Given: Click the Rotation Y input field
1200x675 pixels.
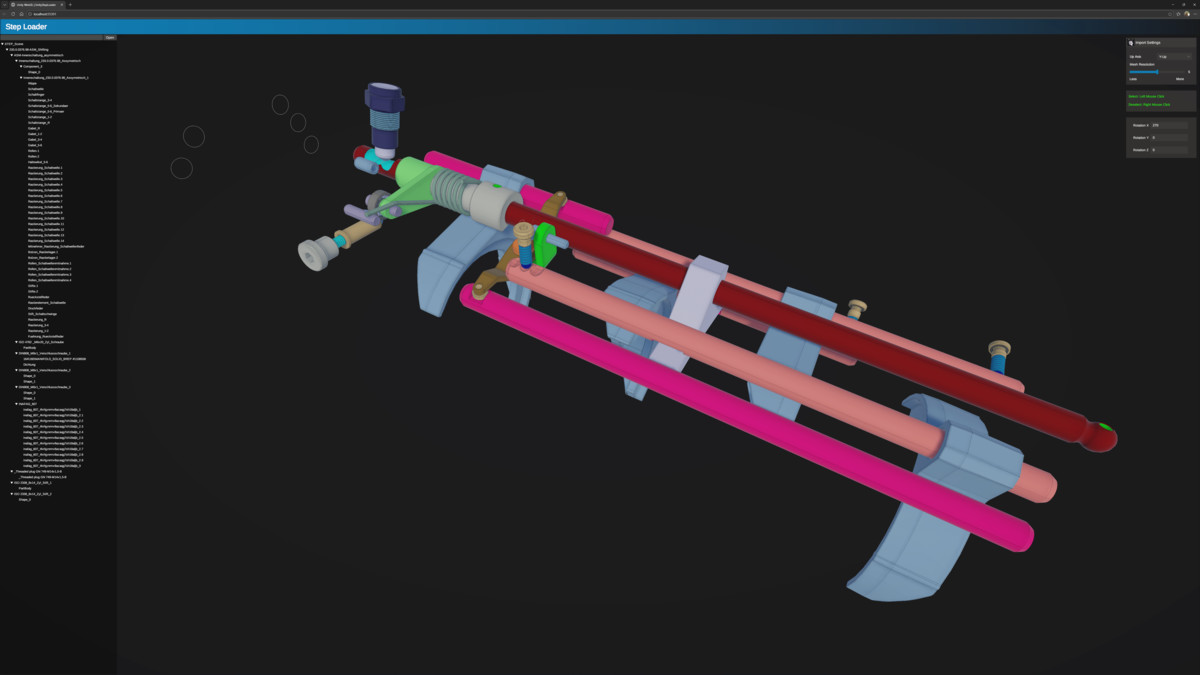Looking at the screenshot, I should coord(1170,137).
